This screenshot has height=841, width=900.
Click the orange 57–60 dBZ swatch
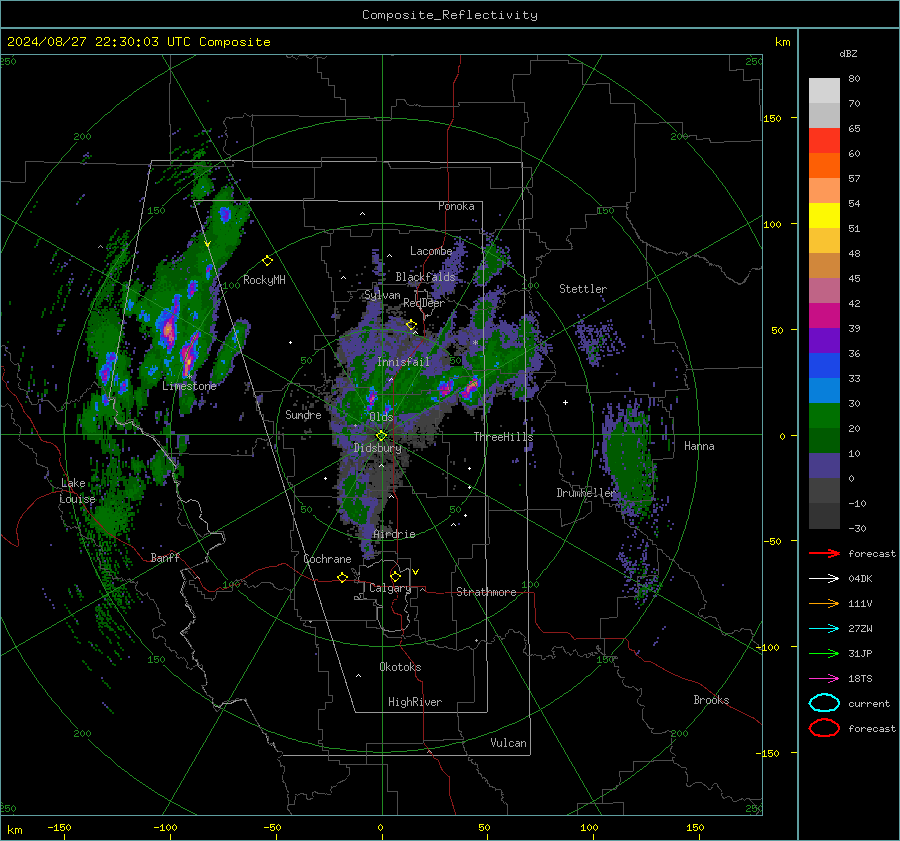pos(824,166)
